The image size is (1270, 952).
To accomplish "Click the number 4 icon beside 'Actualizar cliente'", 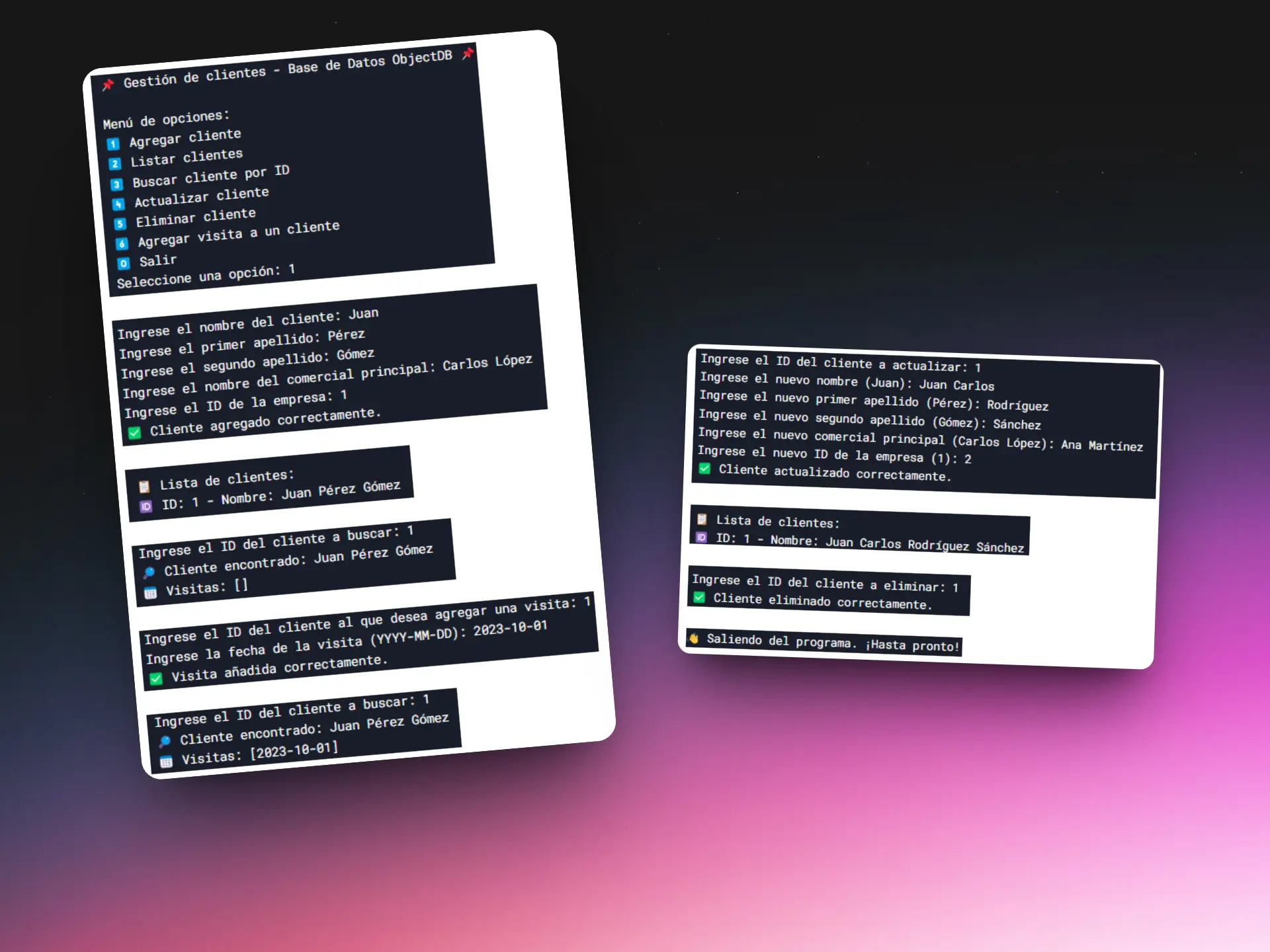I will coord(118,204).
